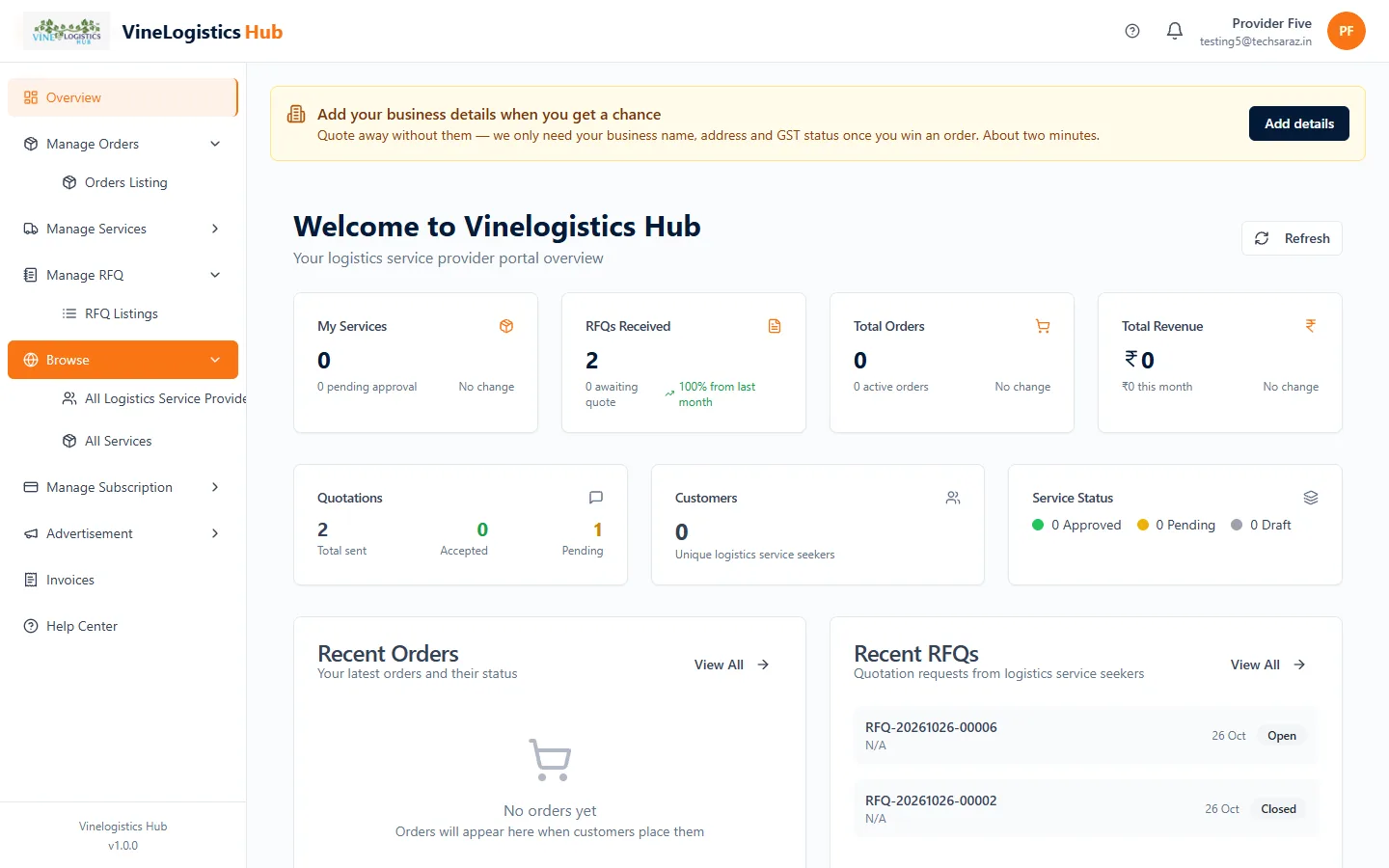The height and width of the screenshot is (868, 1389).
Task: Click the My Services box icon
Action: point(506,326)
